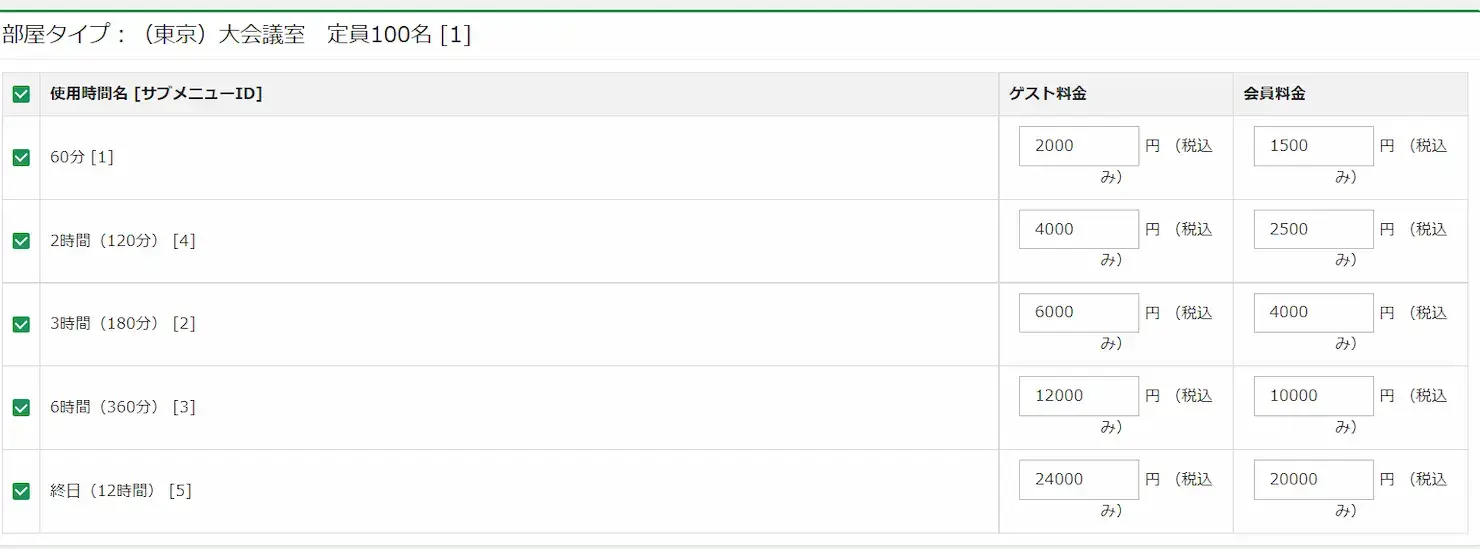Select the member fee input with 20000
The image size is (1480, 549).
click(1314, 479)
